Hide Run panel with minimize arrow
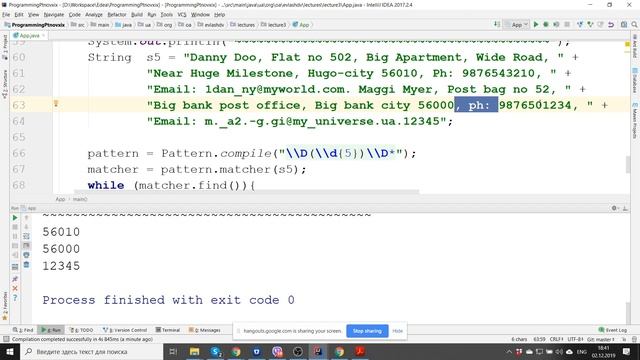The height and width of the screenshot is (360, 640). [625, 208]
